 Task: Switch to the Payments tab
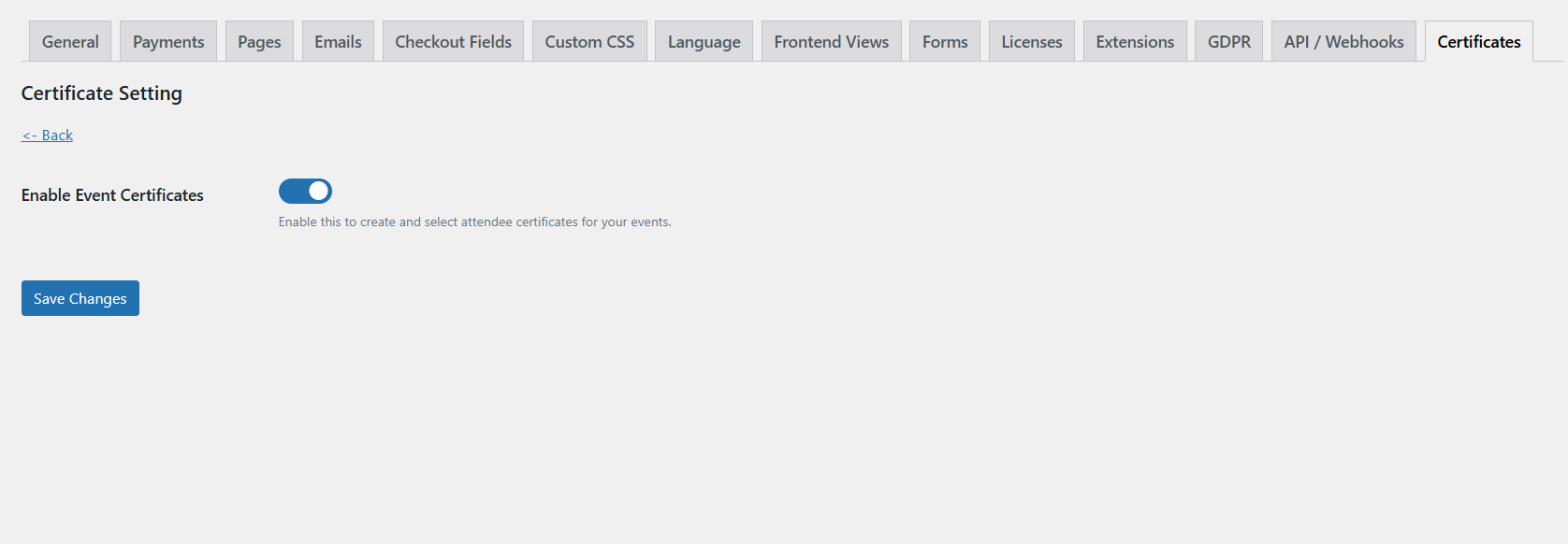pyautogui.click(x=168, y=42)
